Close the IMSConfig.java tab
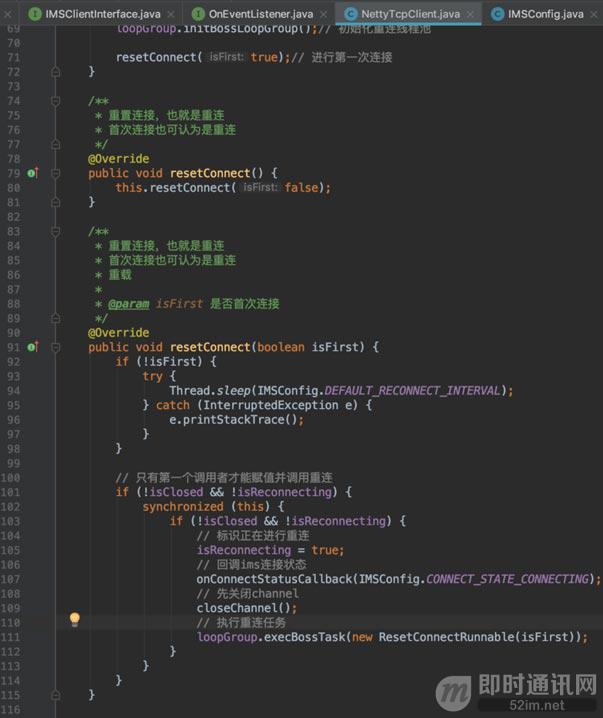 click(594, 15)
